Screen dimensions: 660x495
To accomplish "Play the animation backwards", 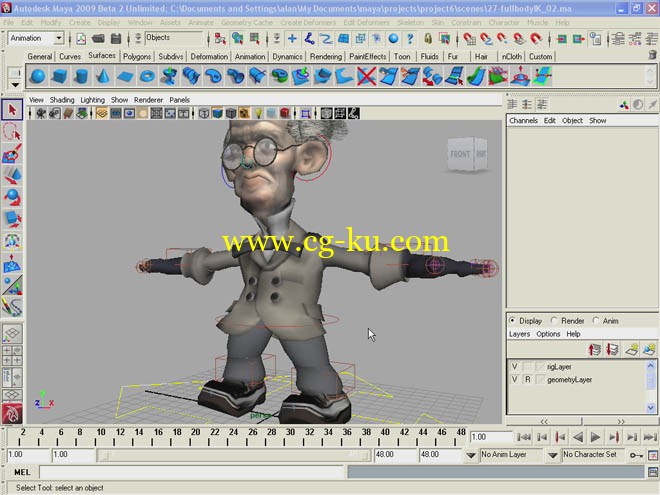I will tap(578, 437).
